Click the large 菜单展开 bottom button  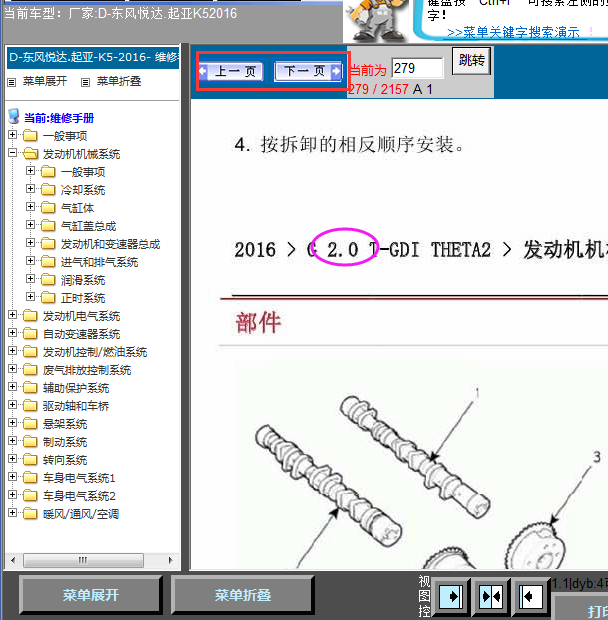pos(91,595)
